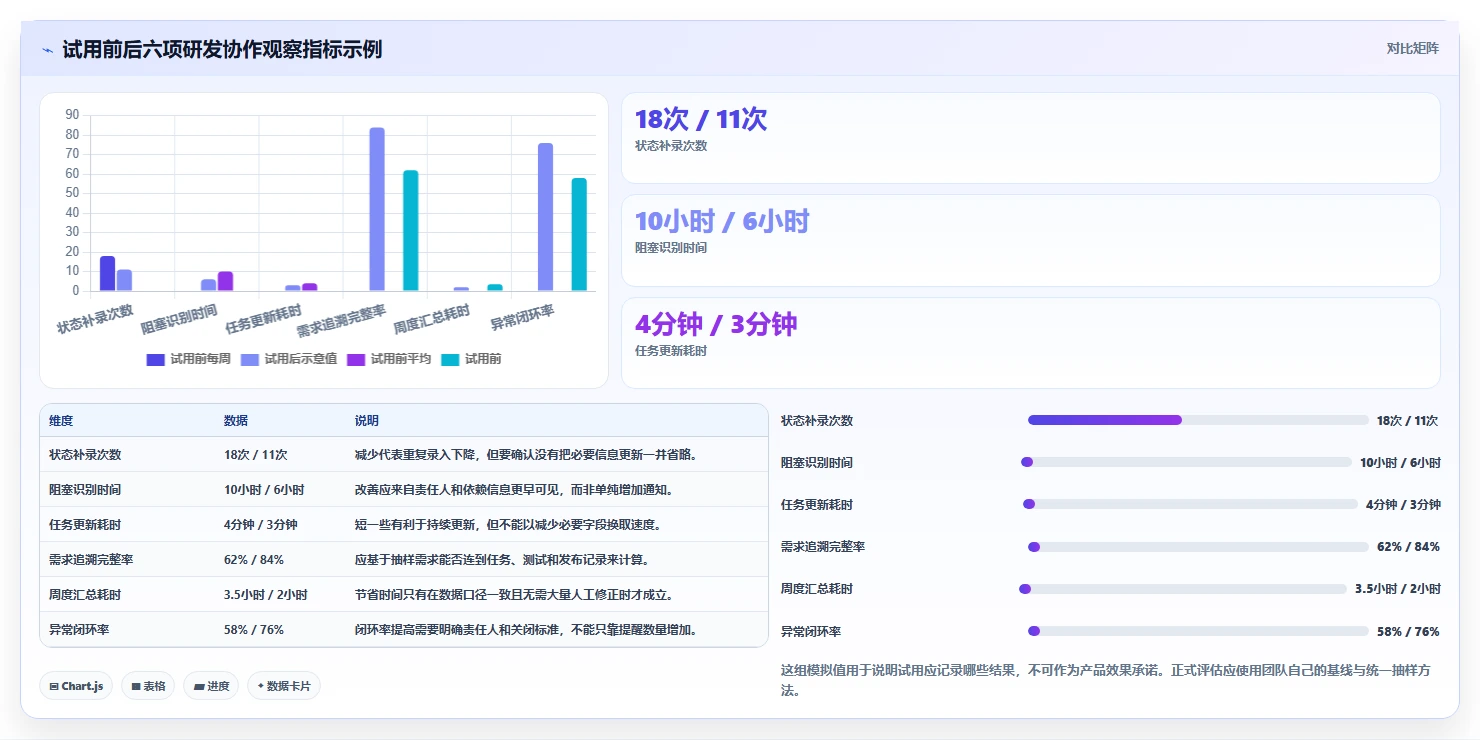Click the lightning icon beside the panel title
Image resolution: width=1480 pixels, height=740 pixels.
pyautogui.click(x=47, y=50)
